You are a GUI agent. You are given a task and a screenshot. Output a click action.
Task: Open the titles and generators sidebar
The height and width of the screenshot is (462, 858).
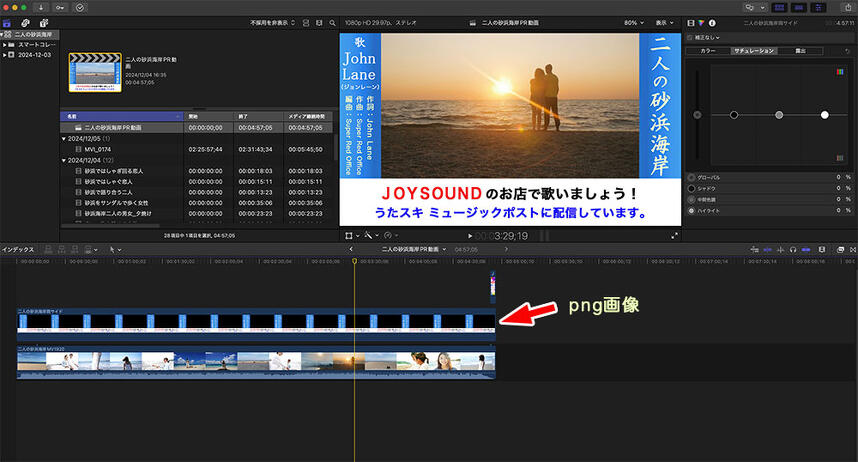pyautogui.click(x=45, y=21)
